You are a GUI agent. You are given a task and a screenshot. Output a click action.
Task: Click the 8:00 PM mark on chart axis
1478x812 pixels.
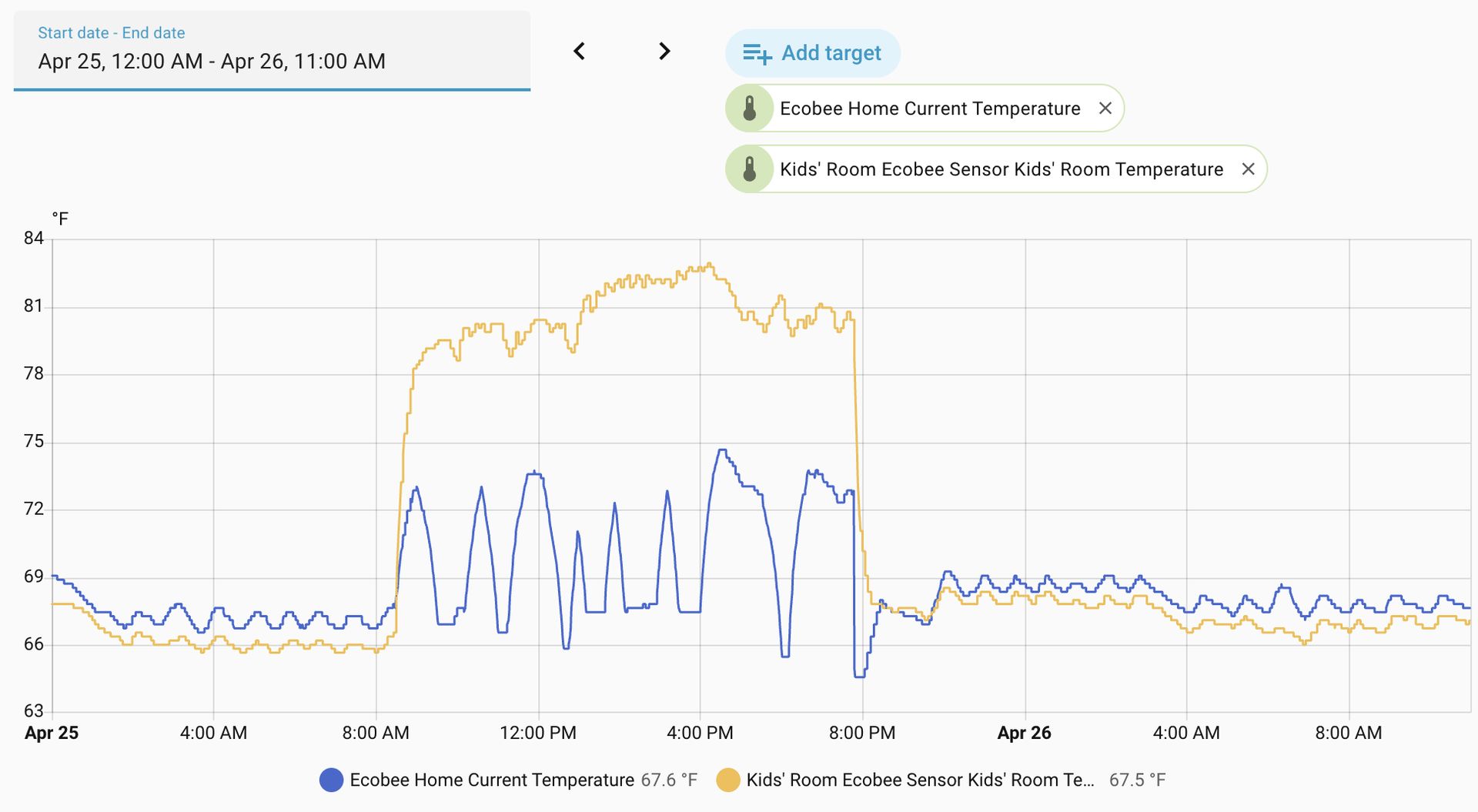coord(862,733)
